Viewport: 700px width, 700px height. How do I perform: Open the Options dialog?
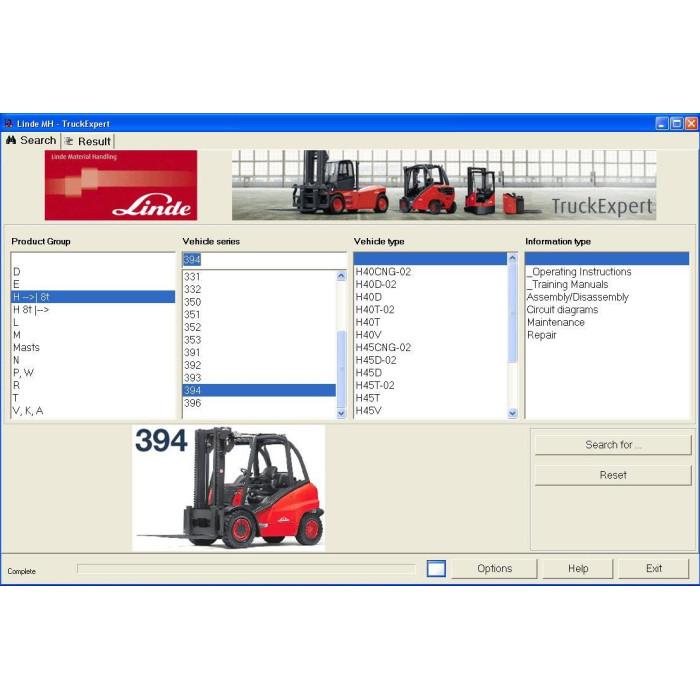click(x=494, y=568)
